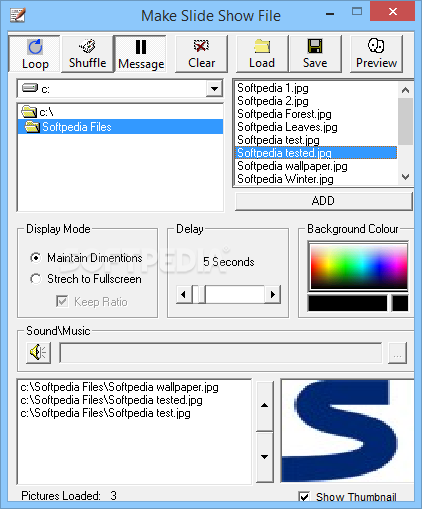The width and height of the screenshot is (422, 509).
Task: Select loaded Softpedia test.jpg path entry
Action: pyautogui.click(x=134, y=413)
